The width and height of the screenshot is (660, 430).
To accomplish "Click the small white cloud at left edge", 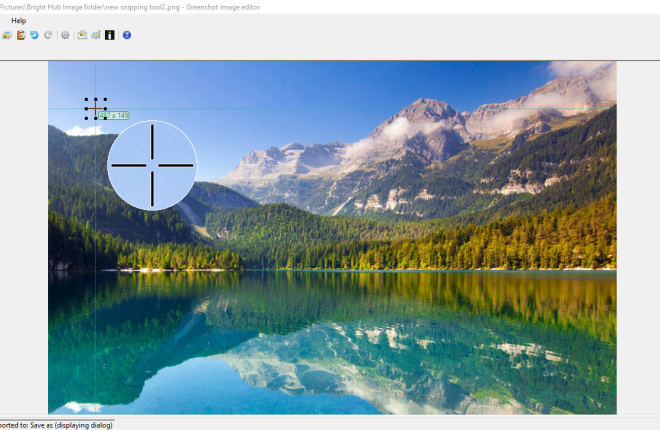I will coord(84,130).
